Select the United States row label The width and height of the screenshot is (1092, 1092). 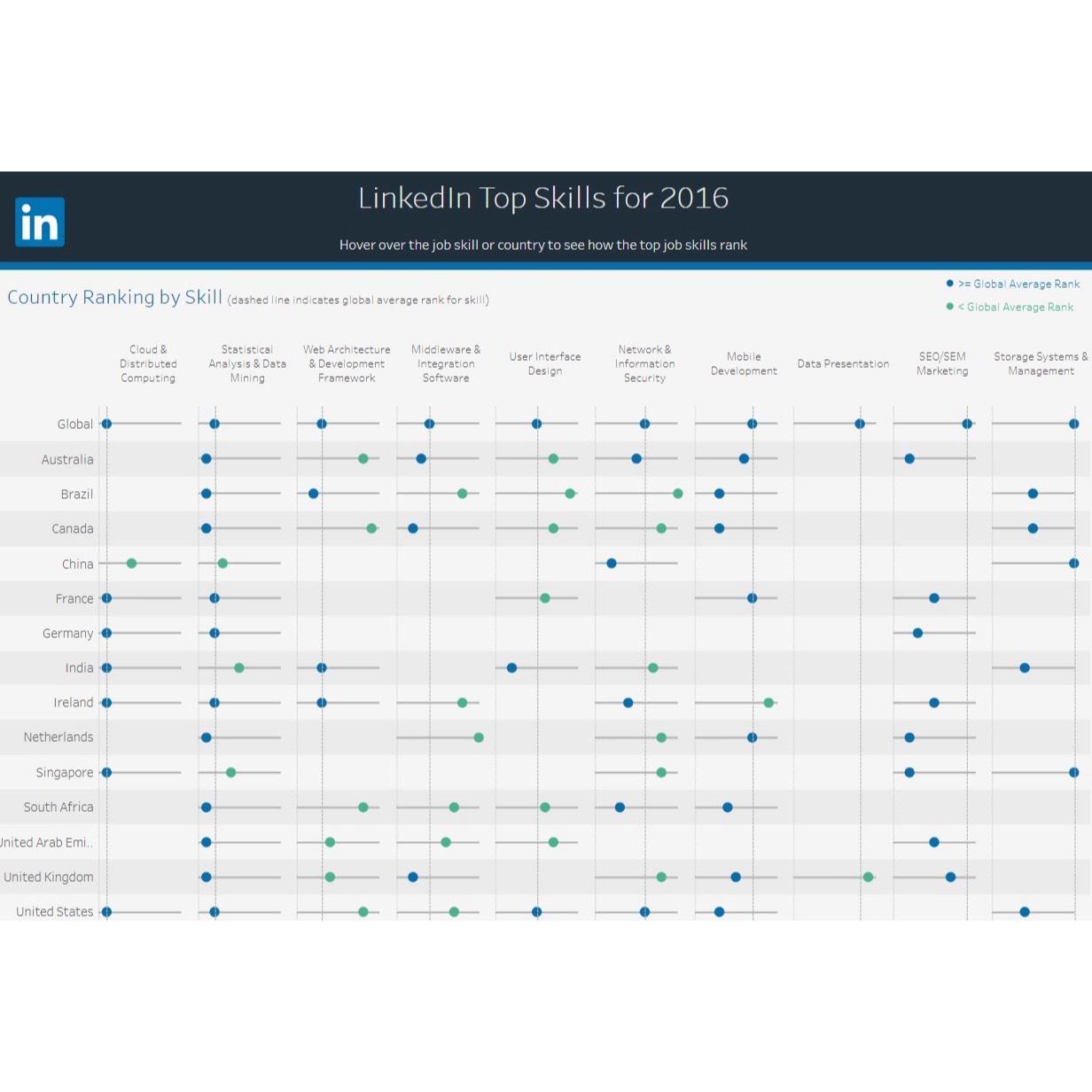(x=54, y=911)
